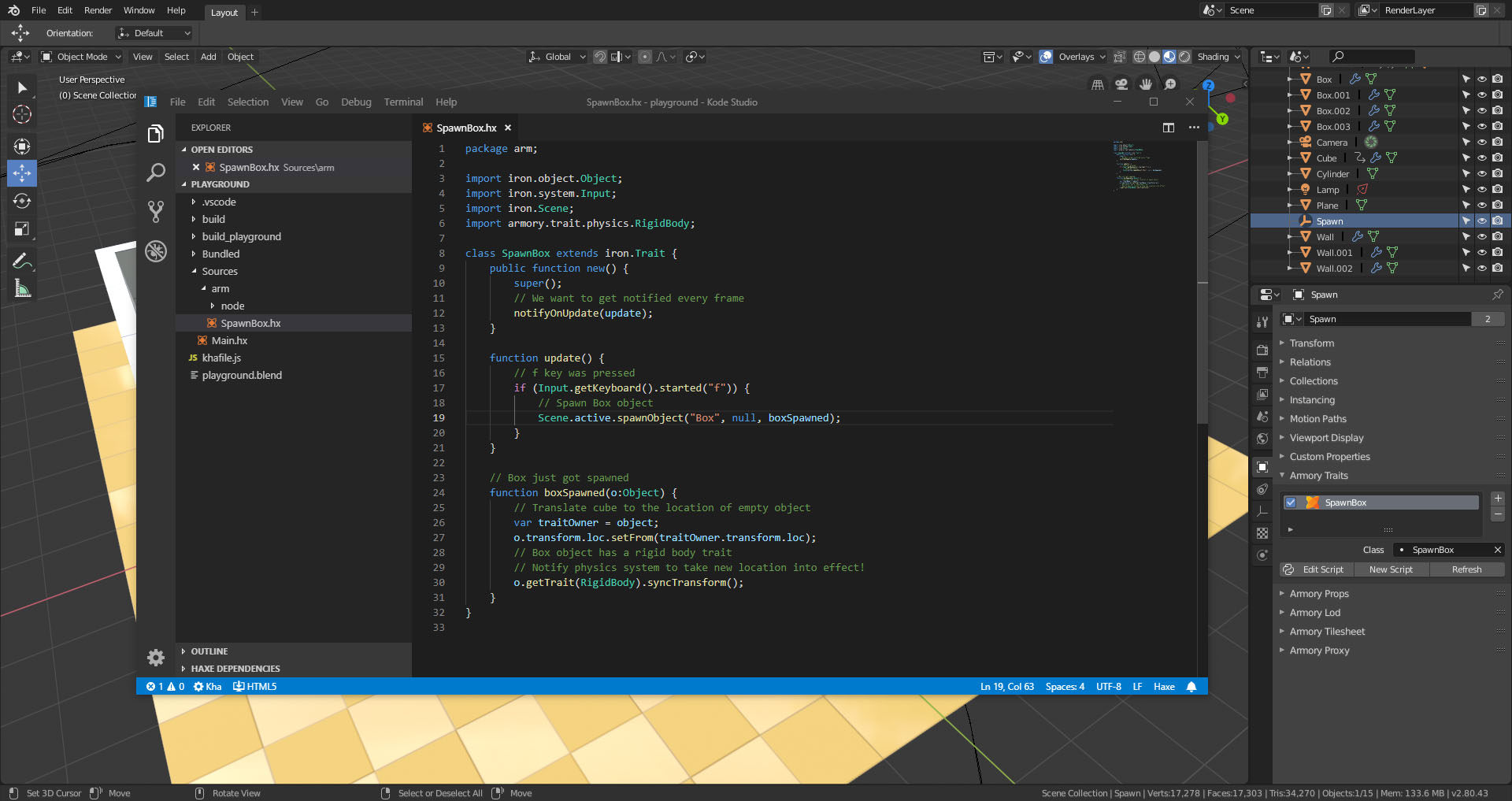Open Kode Studio's Selection menu
Viewport: 1512px width, 801px height.
click(248, 102)
